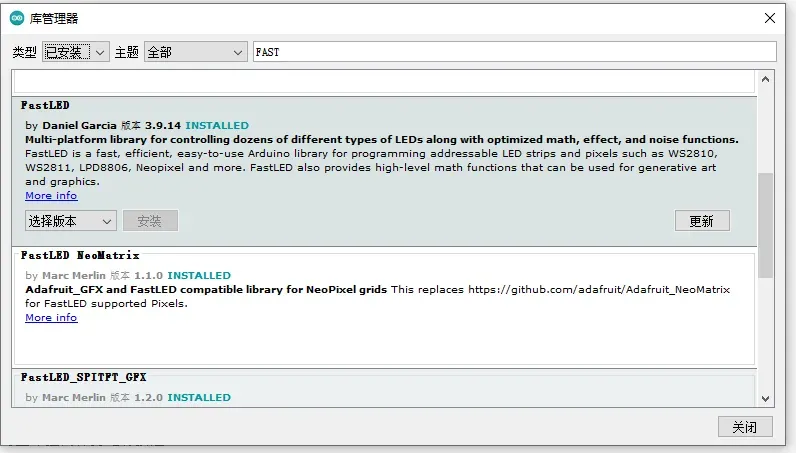This screenshot has width=796, height=453.
Task: Click the vertical scrollbar thumb
Action: coord(766,223)
